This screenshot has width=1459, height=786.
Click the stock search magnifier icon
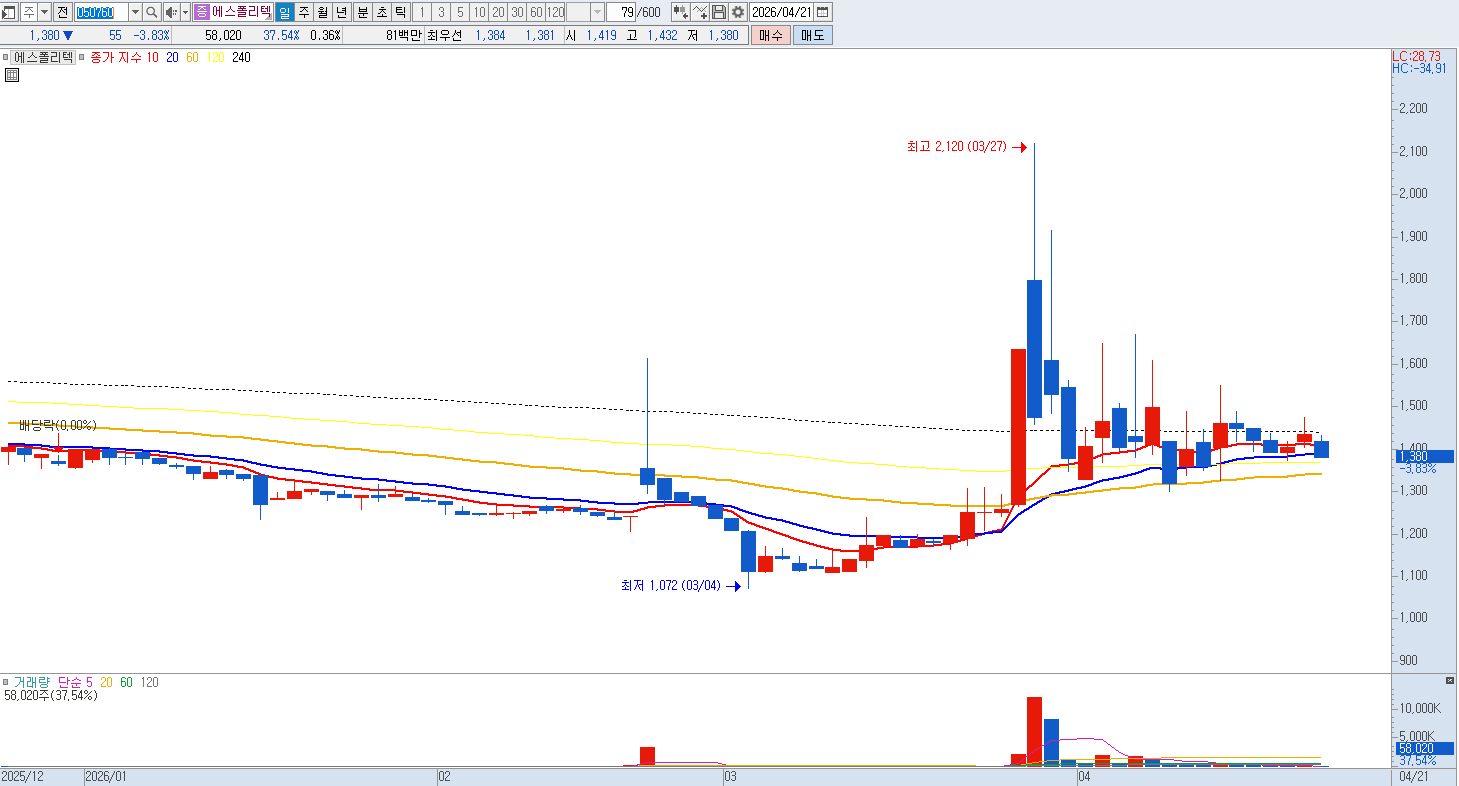coord(152,12)
